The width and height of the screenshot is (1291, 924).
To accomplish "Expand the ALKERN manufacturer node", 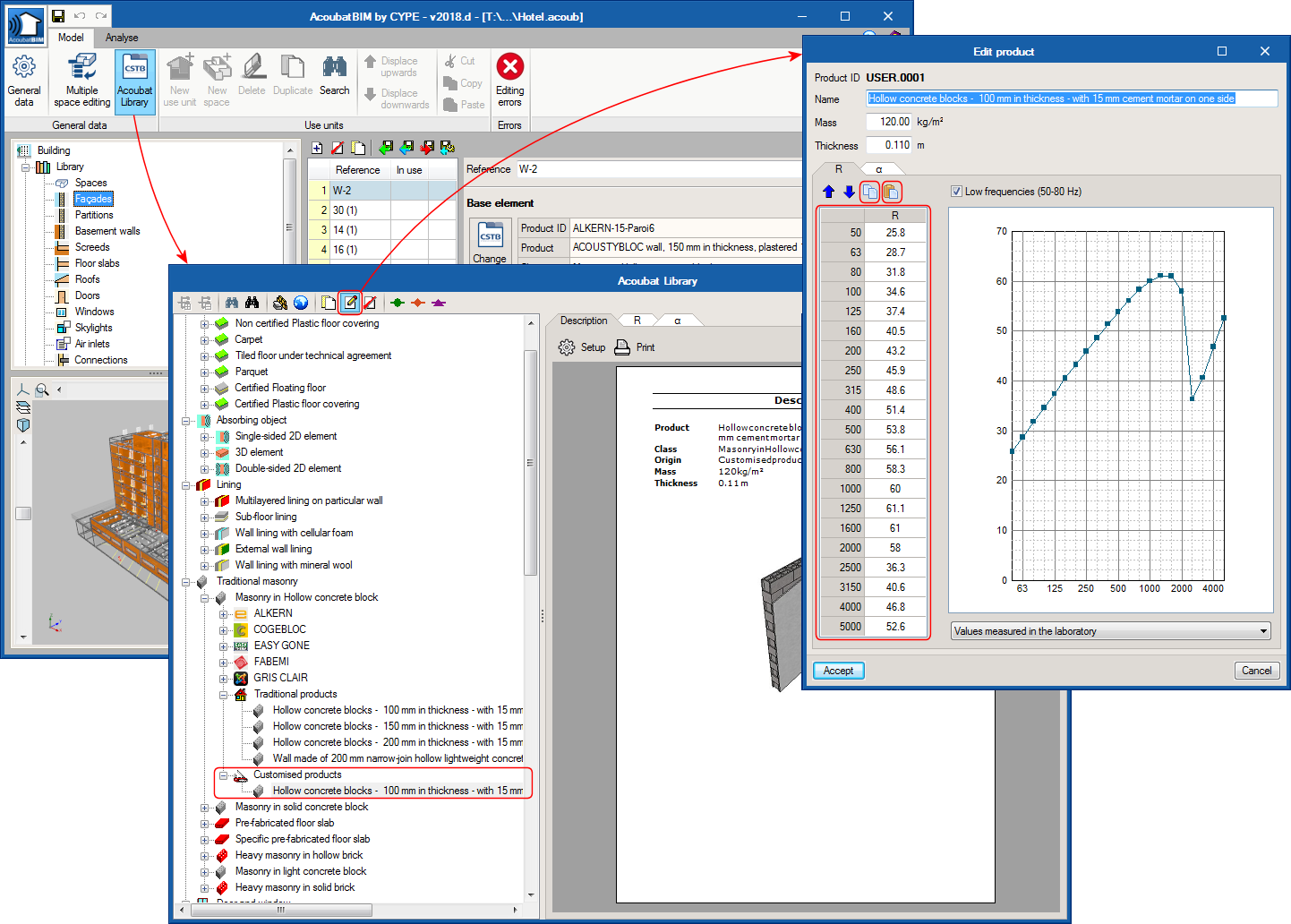I will pyautogui.click(x=224, y=614).
